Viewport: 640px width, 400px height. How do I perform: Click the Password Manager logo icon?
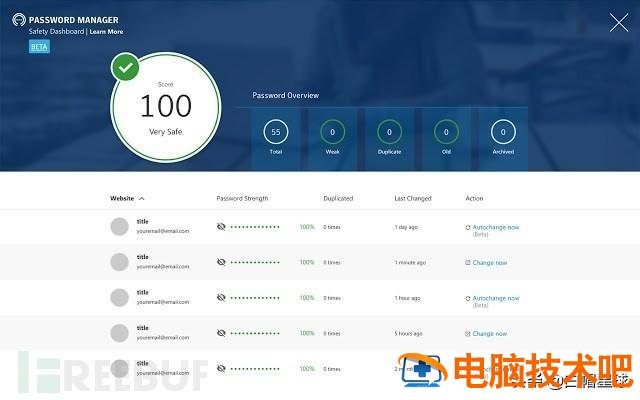pos(19,19)
